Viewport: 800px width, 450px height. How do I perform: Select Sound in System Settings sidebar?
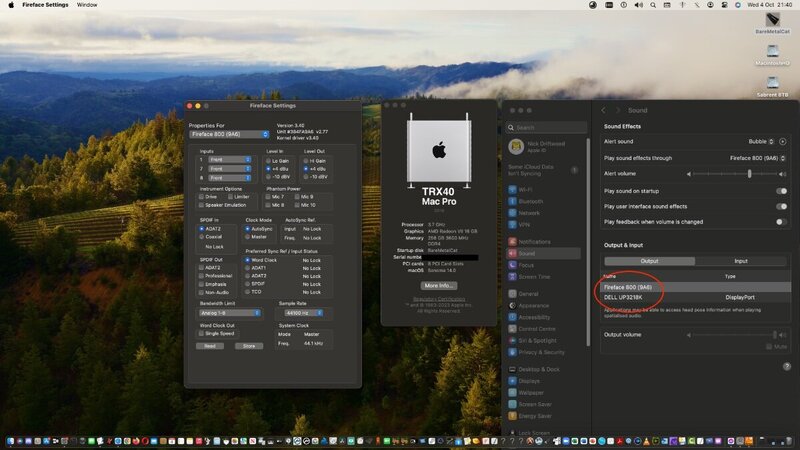pyautogui.click(x=543, y=253)
